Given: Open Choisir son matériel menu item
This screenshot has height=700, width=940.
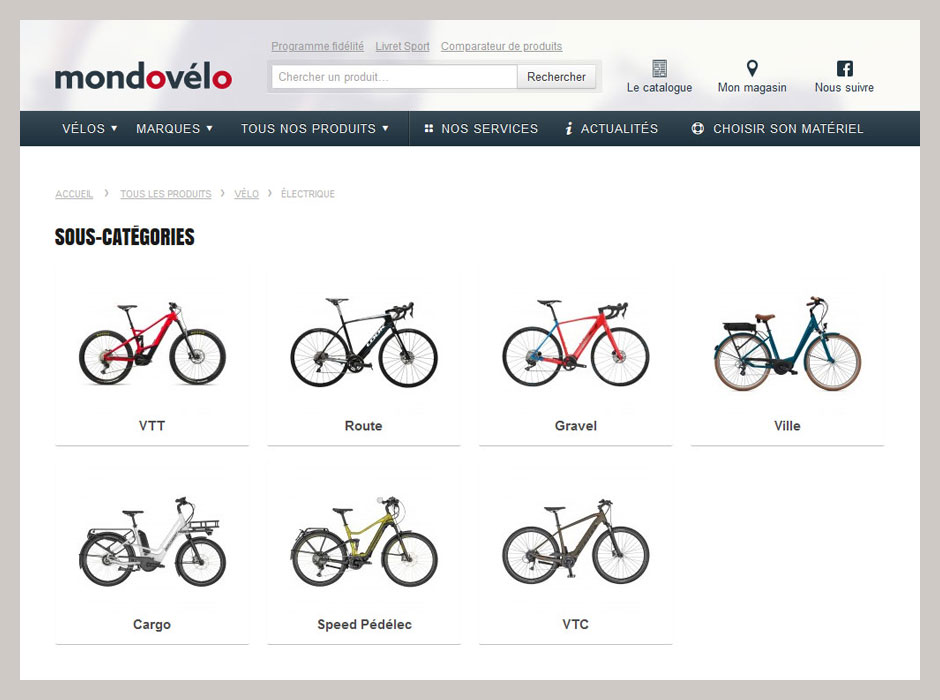Looking at the screenshot, I should (788, 128).
